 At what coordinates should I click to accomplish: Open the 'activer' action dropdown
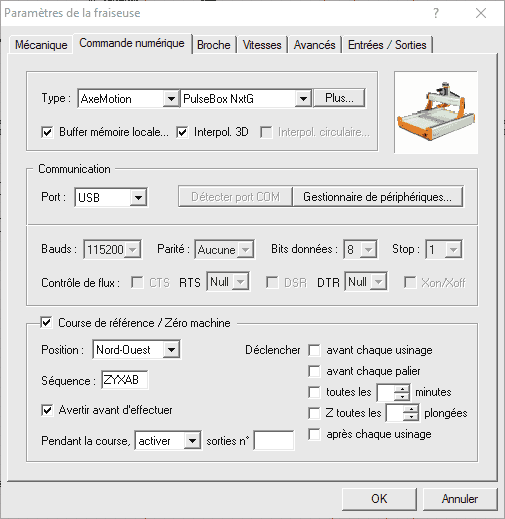192,441
